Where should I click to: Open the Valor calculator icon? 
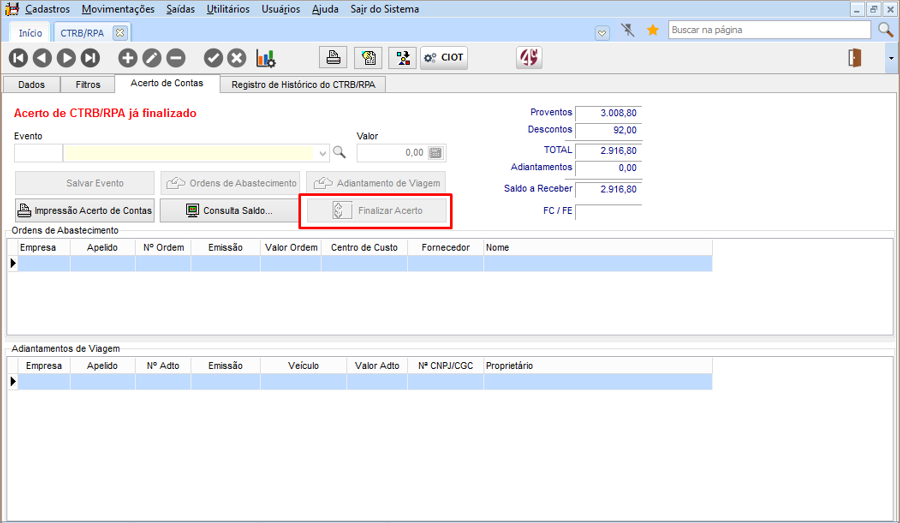[436, 153]
